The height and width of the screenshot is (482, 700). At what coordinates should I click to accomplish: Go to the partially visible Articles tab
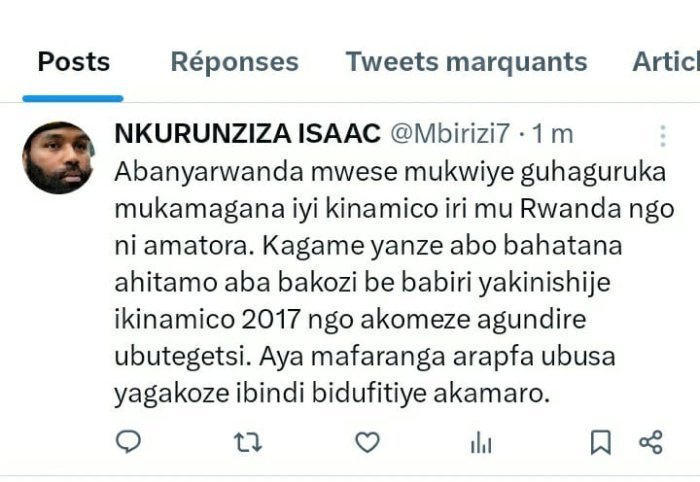click(666, 62)
